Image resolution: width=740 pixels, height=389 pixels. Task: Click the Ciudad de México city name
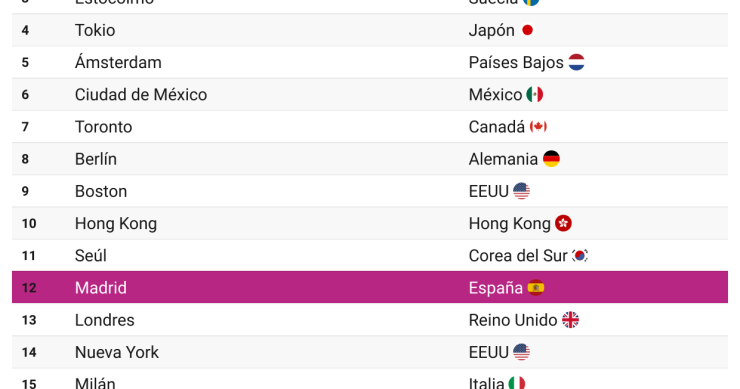coord(141,94)
